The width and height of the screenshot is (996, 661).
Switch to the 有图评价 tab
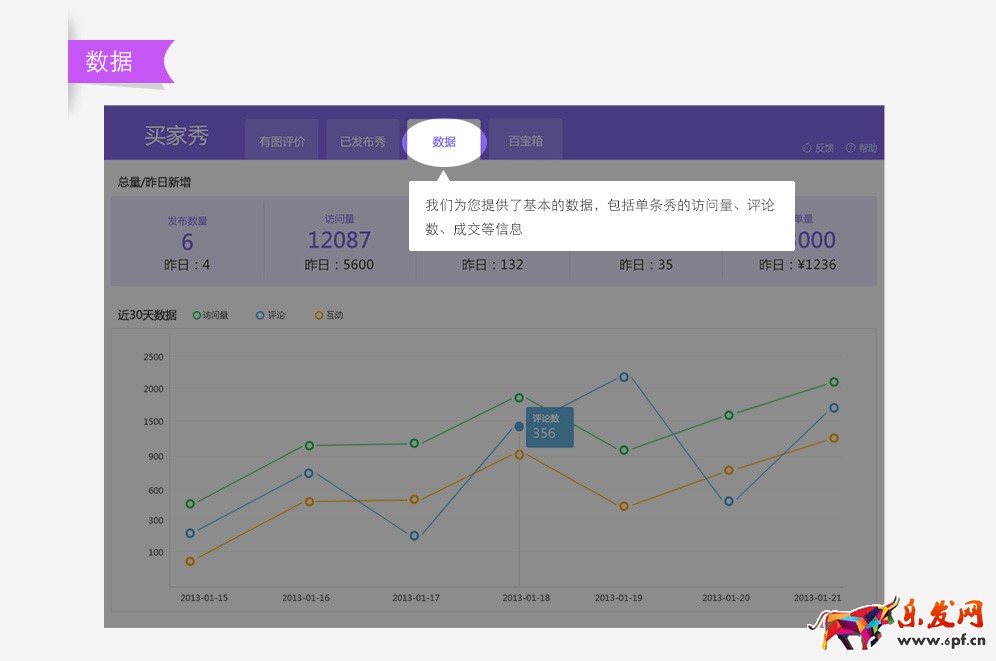[282, 141]
